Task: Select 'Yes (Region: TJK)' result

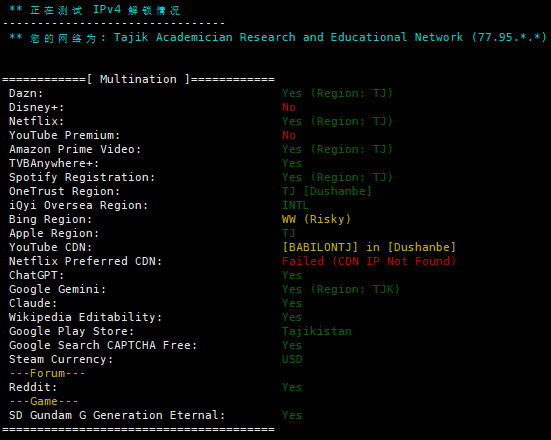Action: pos(341,289)
